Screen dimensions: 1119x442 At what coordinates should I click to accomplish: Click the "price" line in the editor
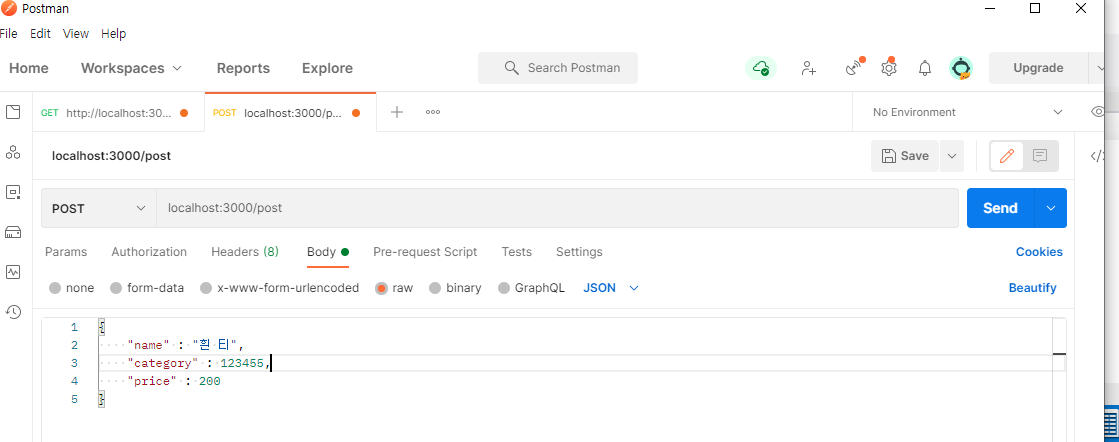[174, 381]
